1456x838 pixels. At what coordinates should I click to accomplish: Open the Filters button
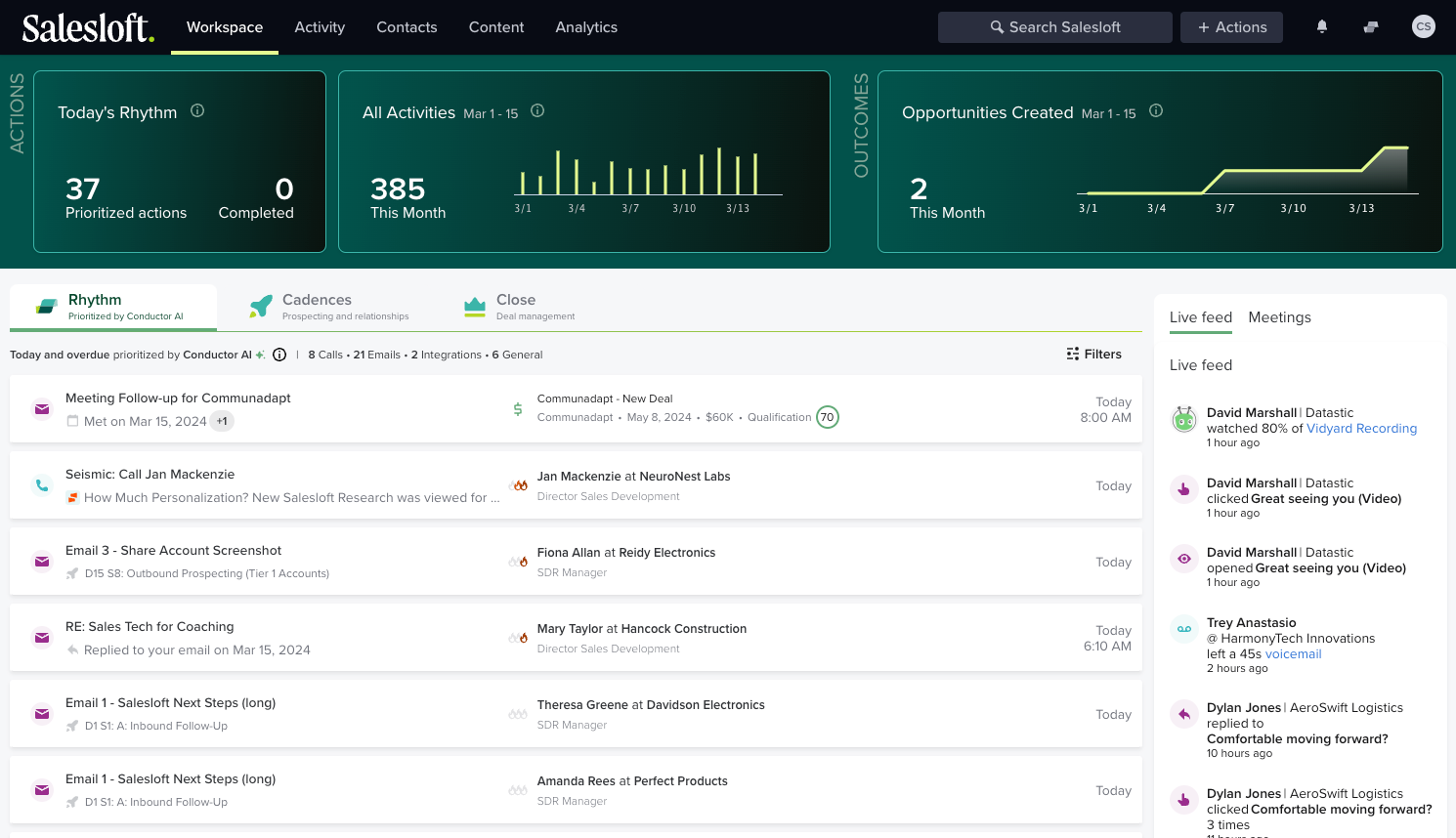coord(1094,355)
